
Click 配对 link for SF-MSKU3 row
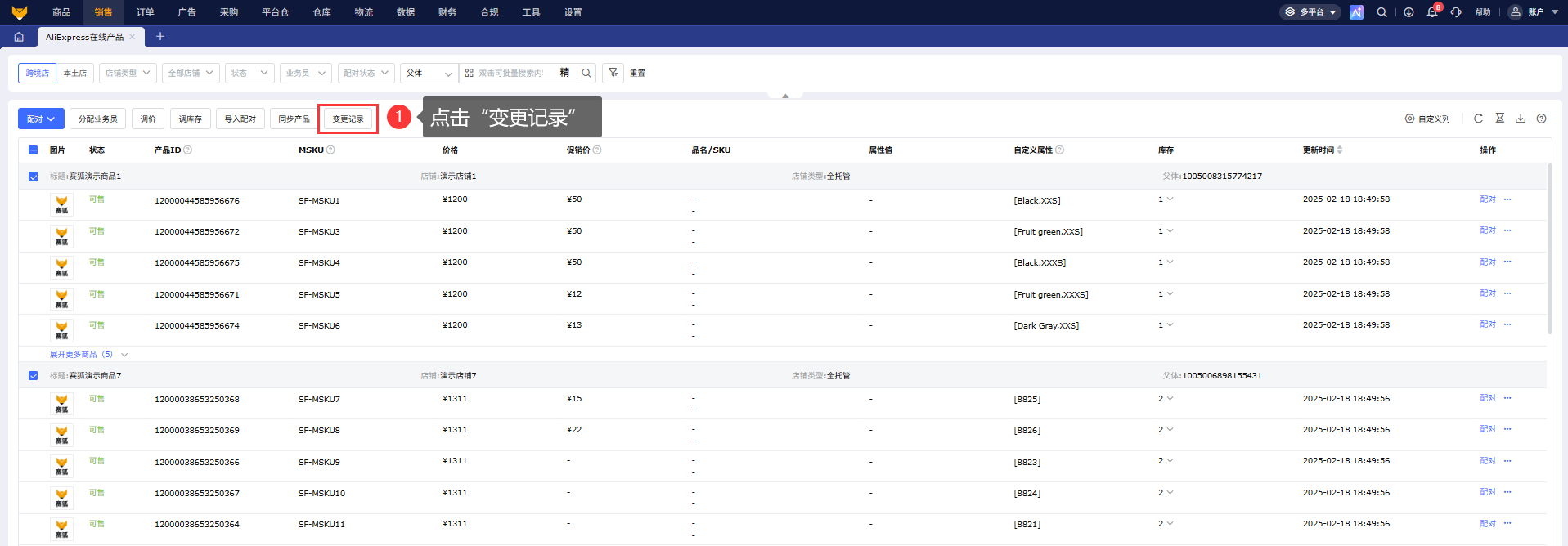click(x=1488, y=230)
